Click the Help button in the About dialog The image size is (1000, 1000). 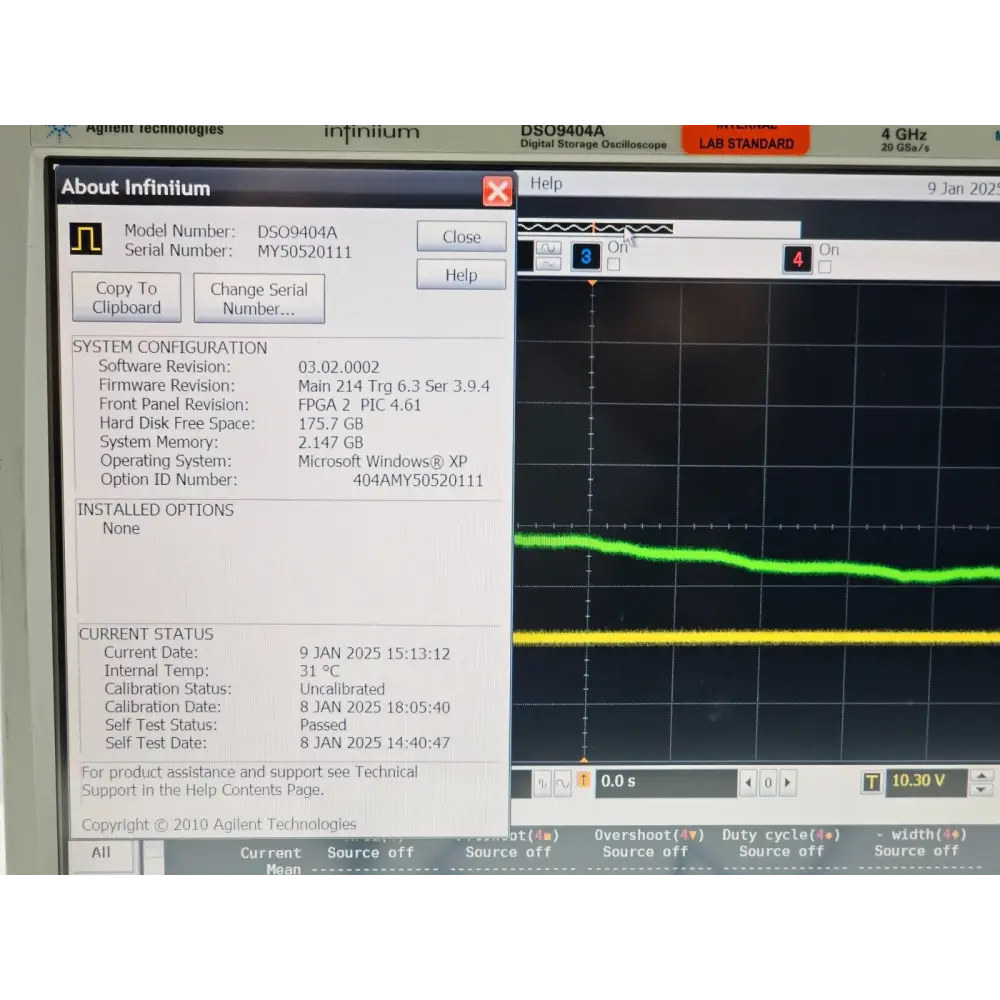pos(461,275)
